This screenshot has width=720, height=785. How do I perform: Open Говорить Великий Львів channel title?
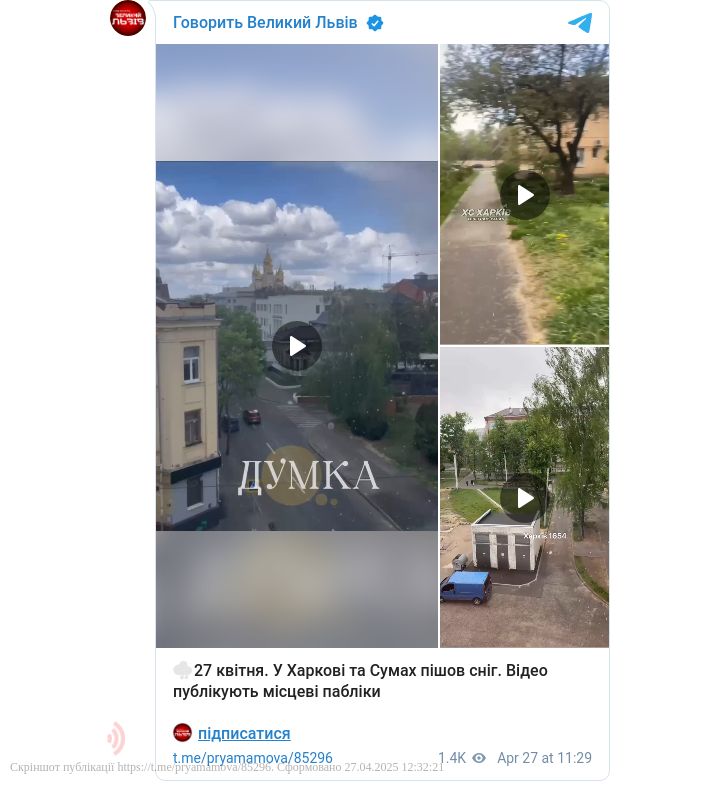click(x=265, y=23)
